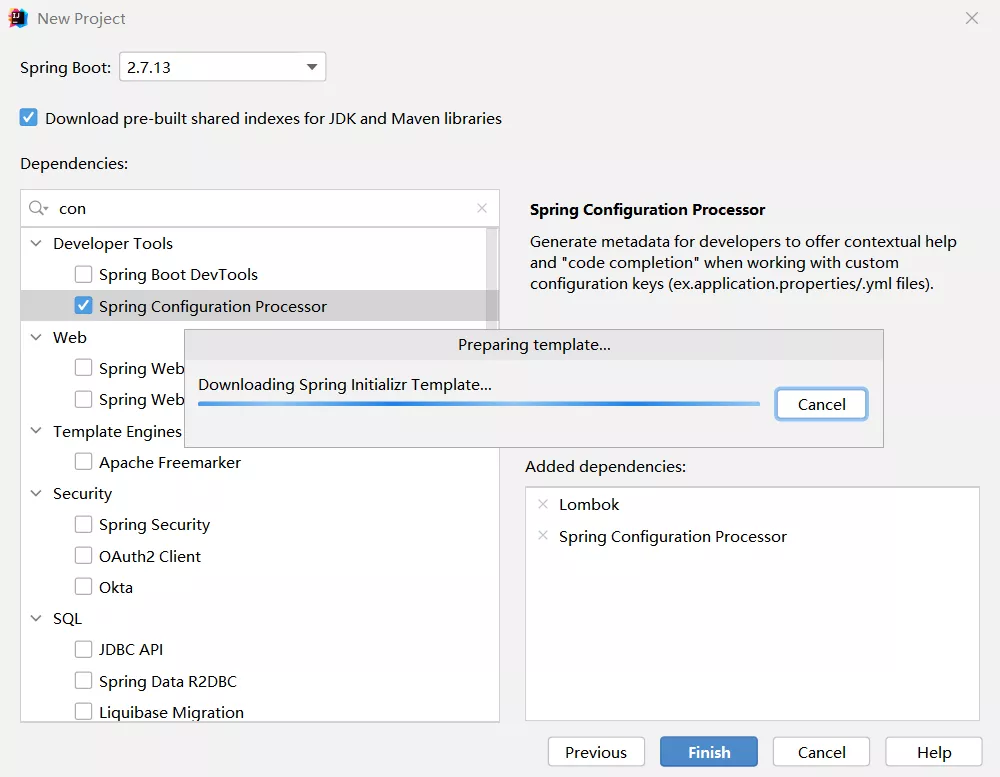Collapse the Web dependency group
The image size is (1000, 777).
point(36,337)
